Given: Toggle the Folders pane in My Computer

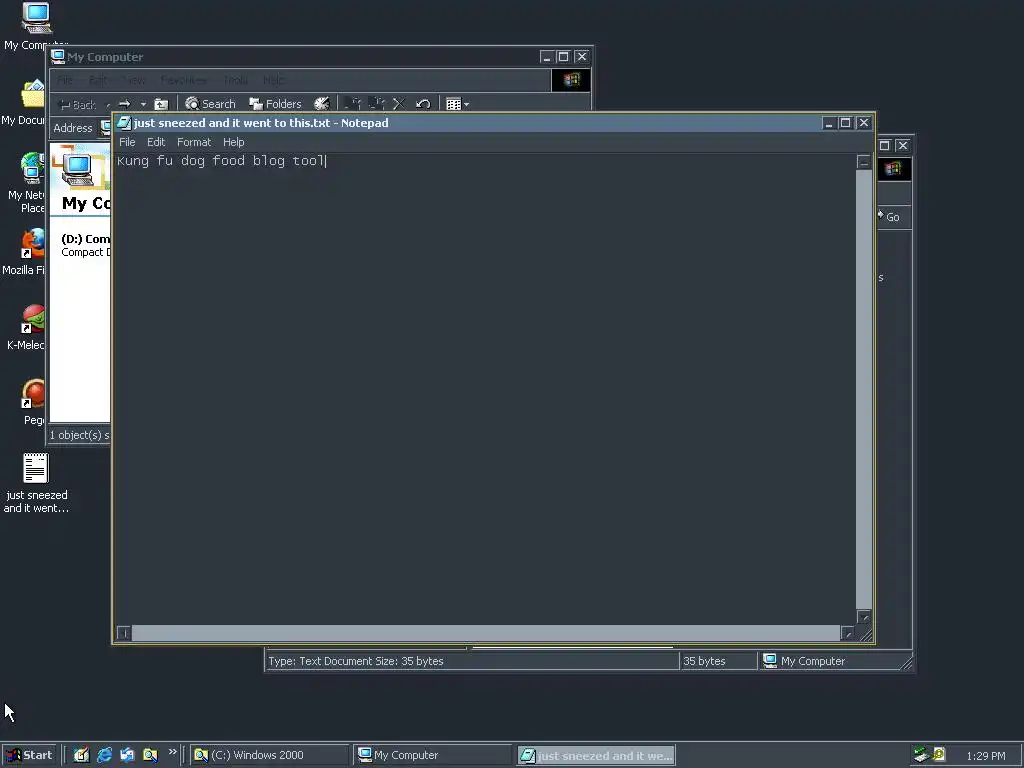Looking at the screenshot, I should coord(275,104).
